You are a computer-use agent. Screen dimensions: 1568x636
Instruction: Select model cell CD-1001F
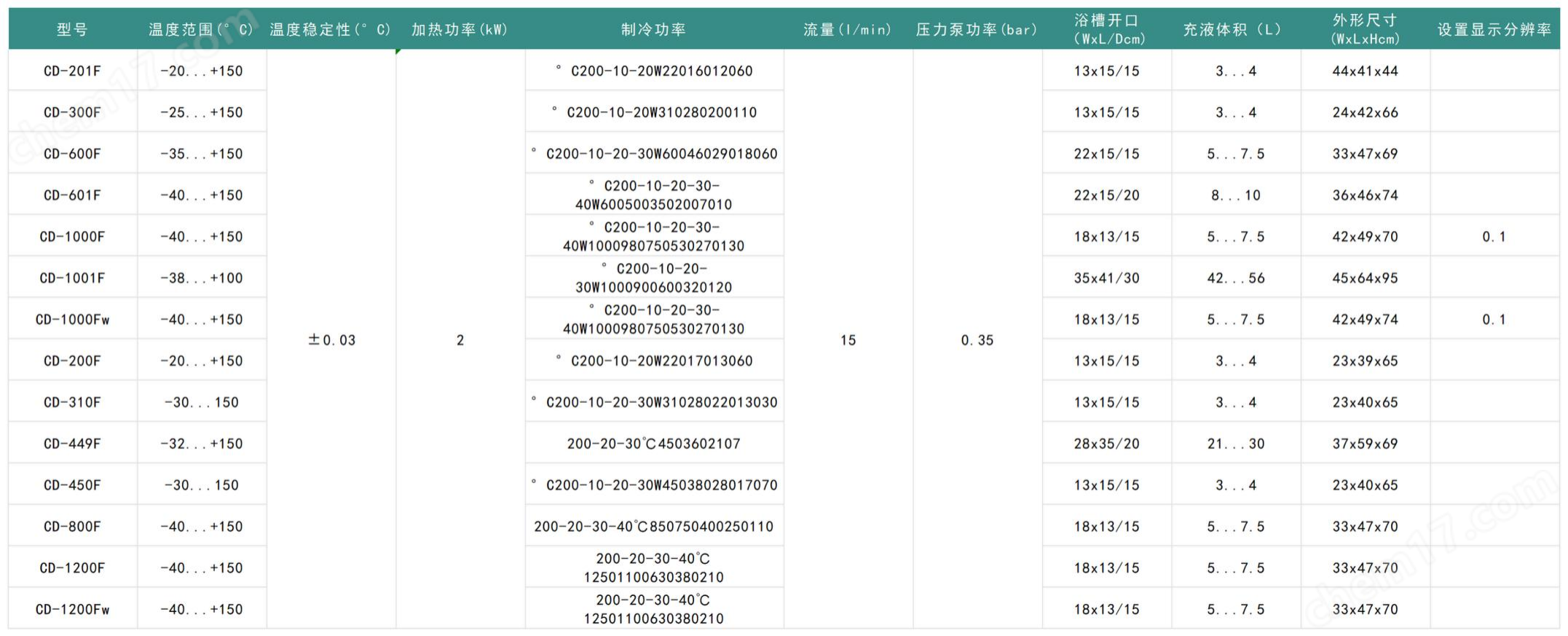click(72, 278)
